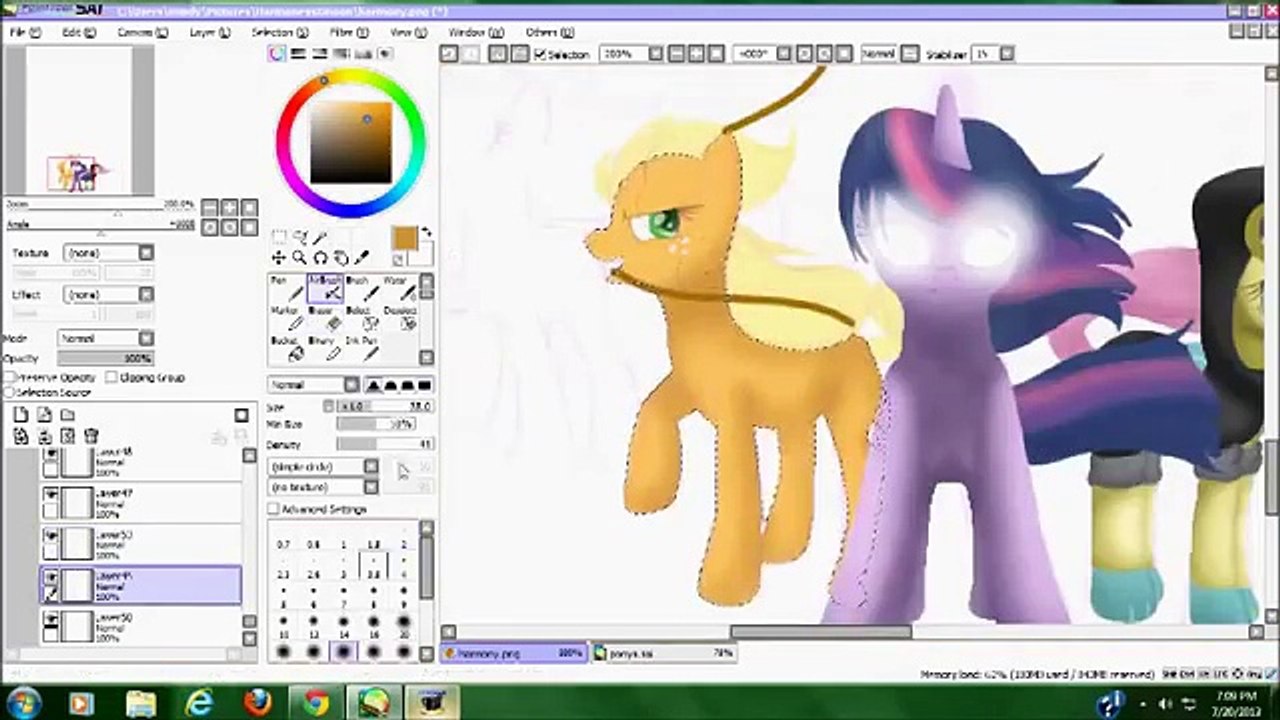Viewport: 1280px width, 720px height.
Task: Choose the Deselect pen tool
Action: pos(400,318)
